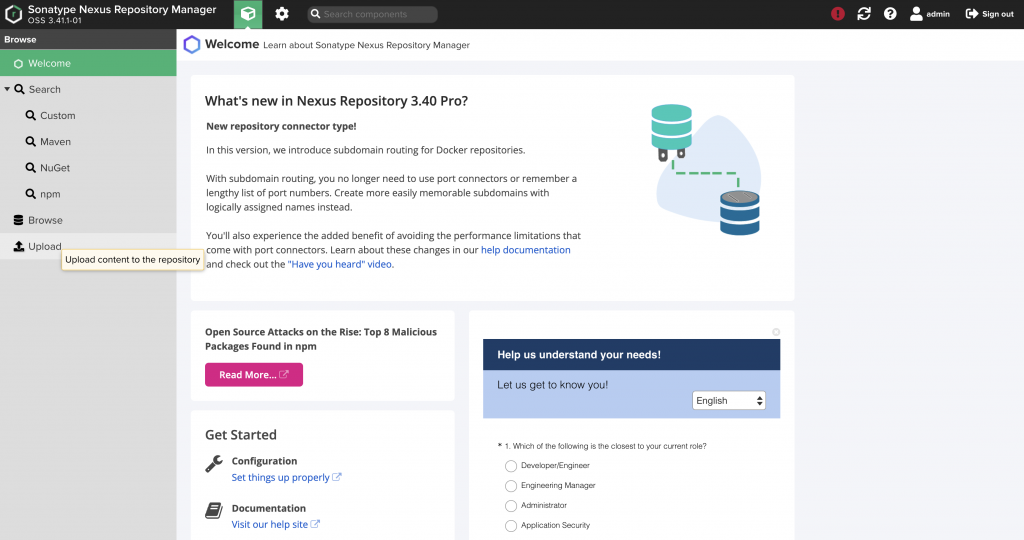Screen dimensions: 1024x540
Task: Click the Read More button
Action: pos(253,375)
